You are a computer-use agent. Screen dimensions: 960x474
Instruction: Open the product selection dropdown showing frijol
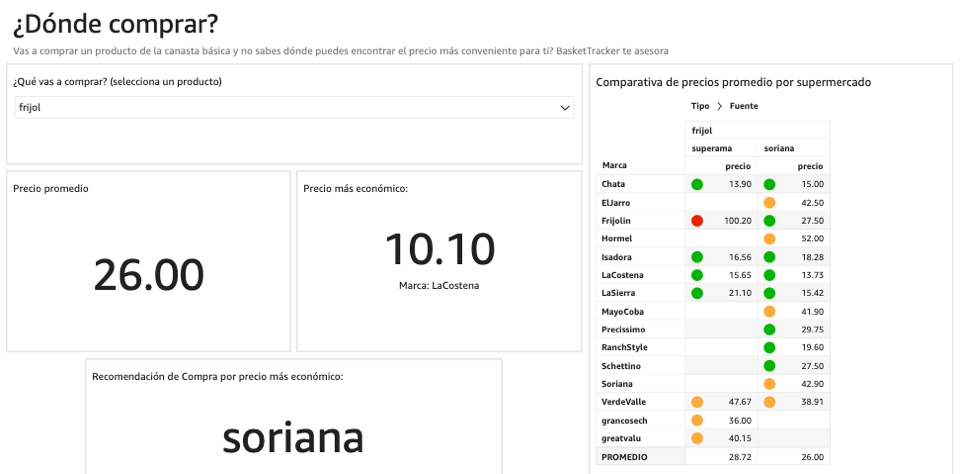294,108
